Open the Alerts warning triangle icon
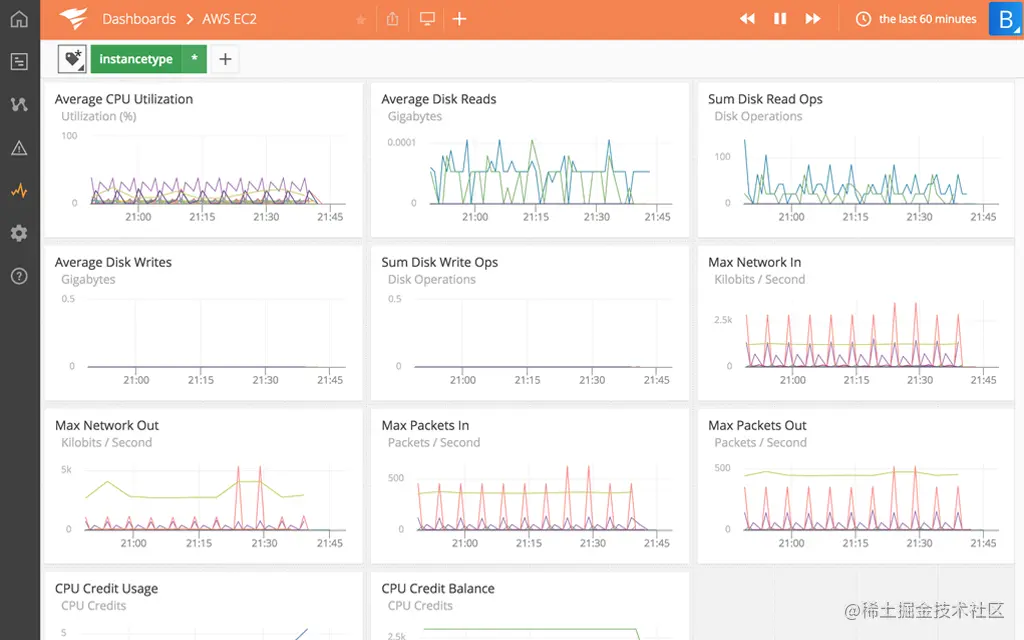Viewport: 1024px width, 640px height. [18, 147]
